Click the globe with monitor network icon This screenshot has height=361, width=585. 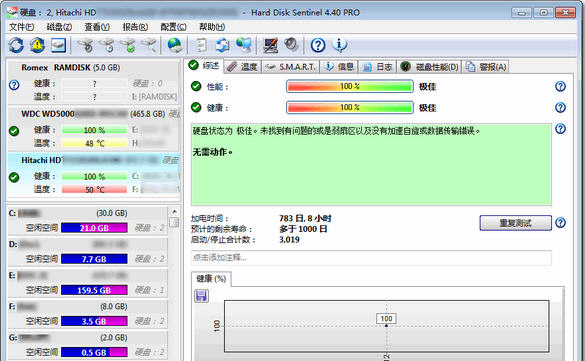[x=244, y=45]
